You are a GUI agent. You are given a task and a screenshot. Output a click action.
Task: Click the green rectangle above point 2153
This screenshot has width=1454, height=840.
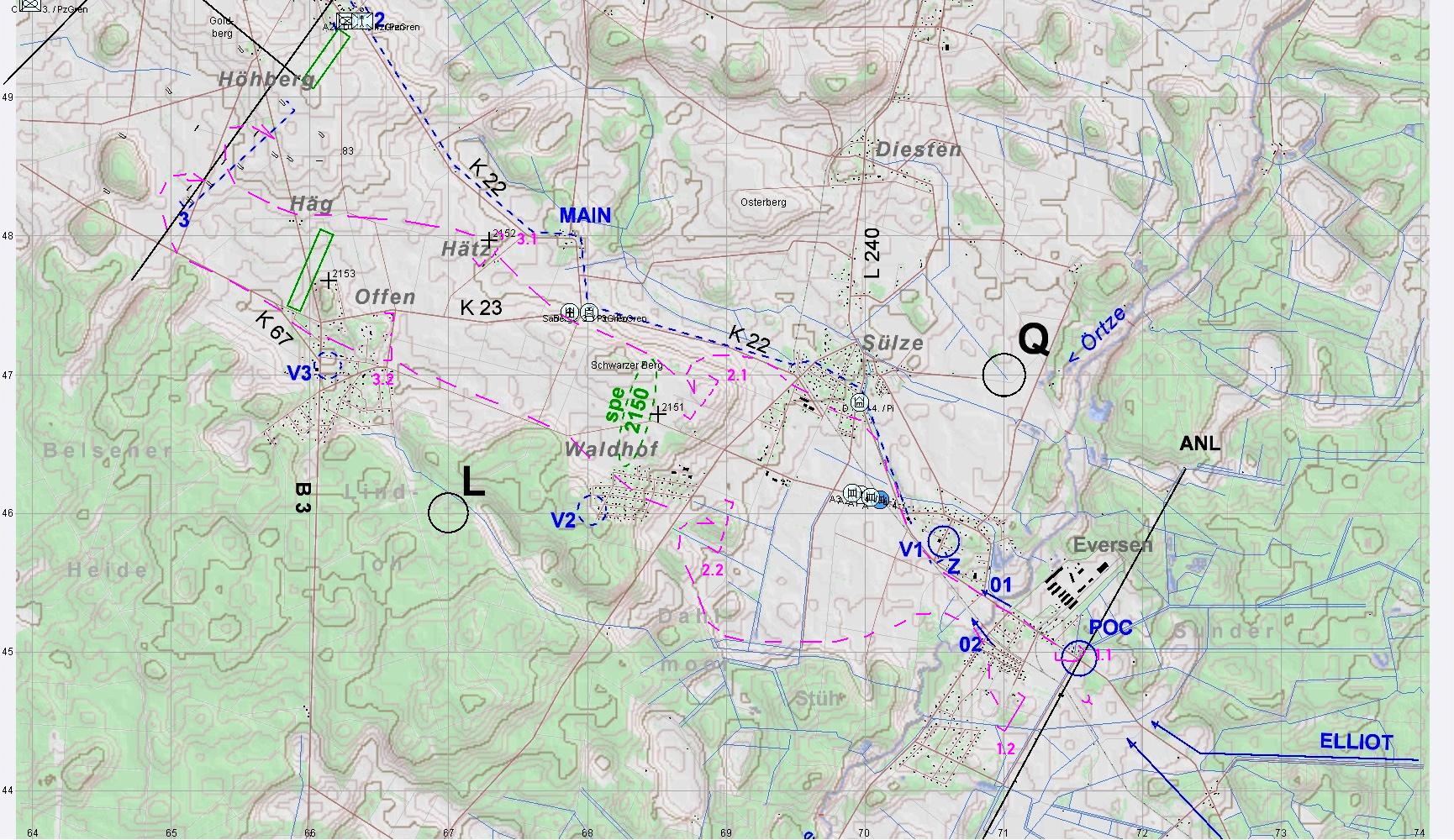point(309,270)
